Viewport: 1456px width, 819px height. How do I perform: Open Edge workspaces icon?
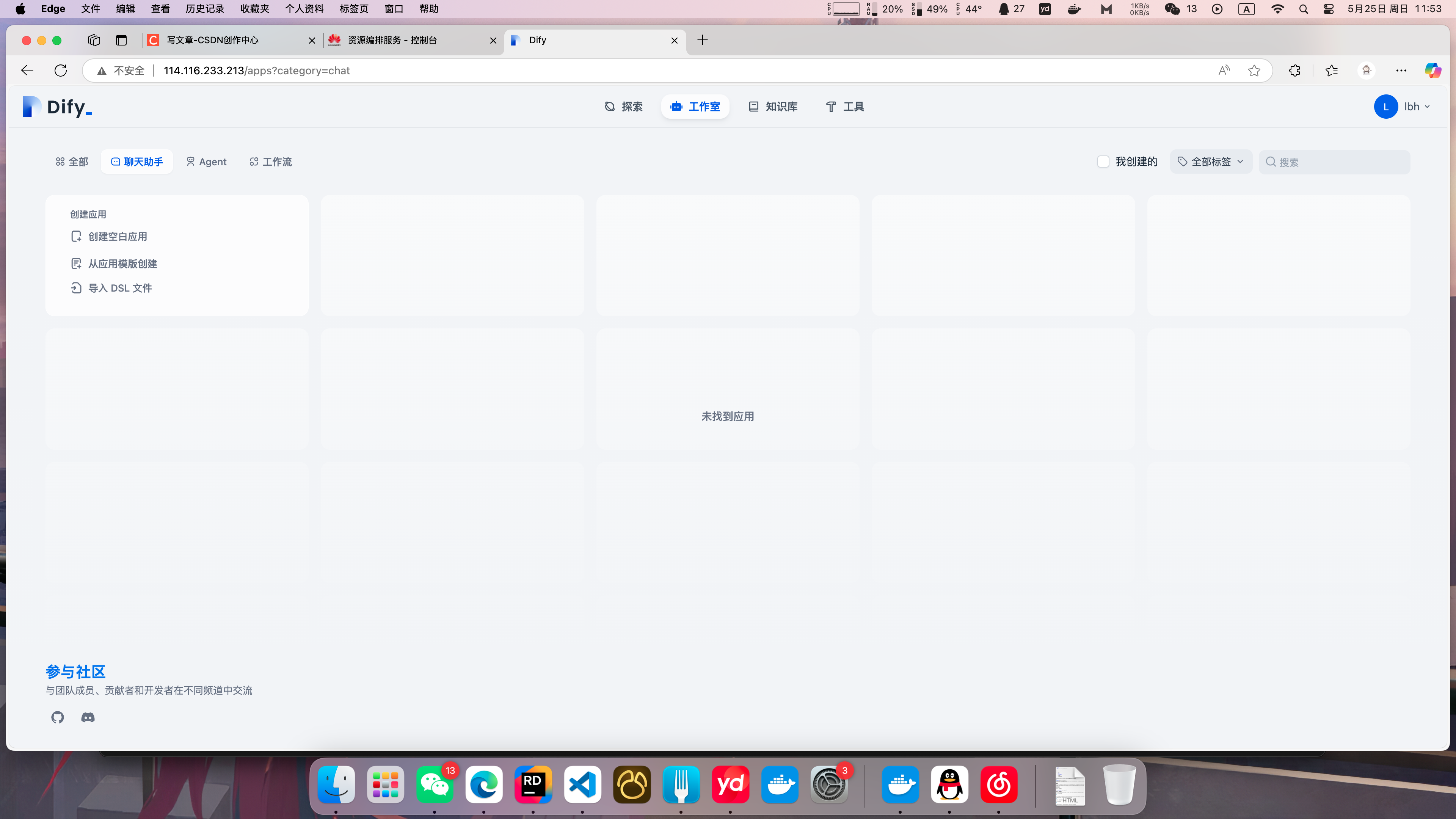[94, 40]
